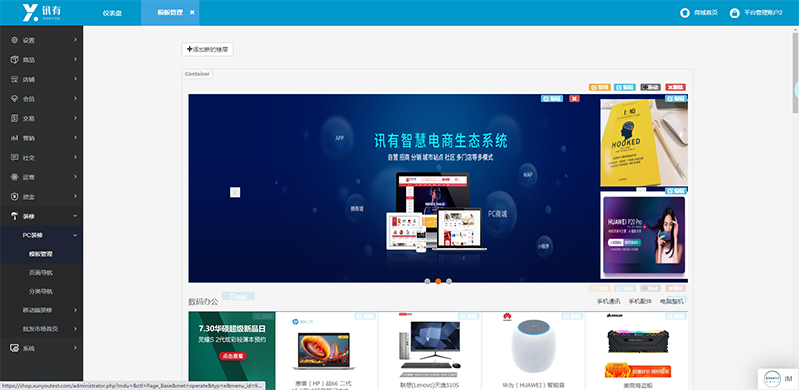Screen dimensions: 799x390
Task: Click 商城首页 link in header
Action: 706,13
